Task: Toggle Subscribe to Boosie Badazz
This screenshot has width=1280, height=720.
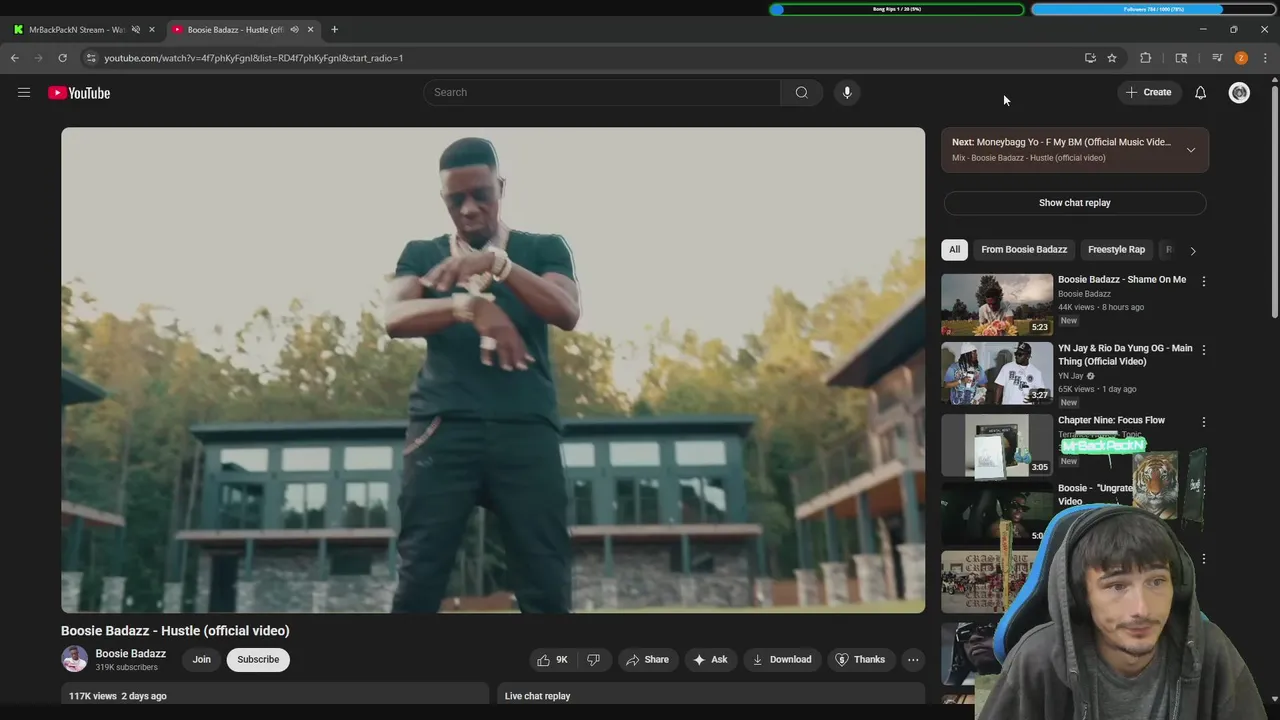Action: tap(258, 659)
